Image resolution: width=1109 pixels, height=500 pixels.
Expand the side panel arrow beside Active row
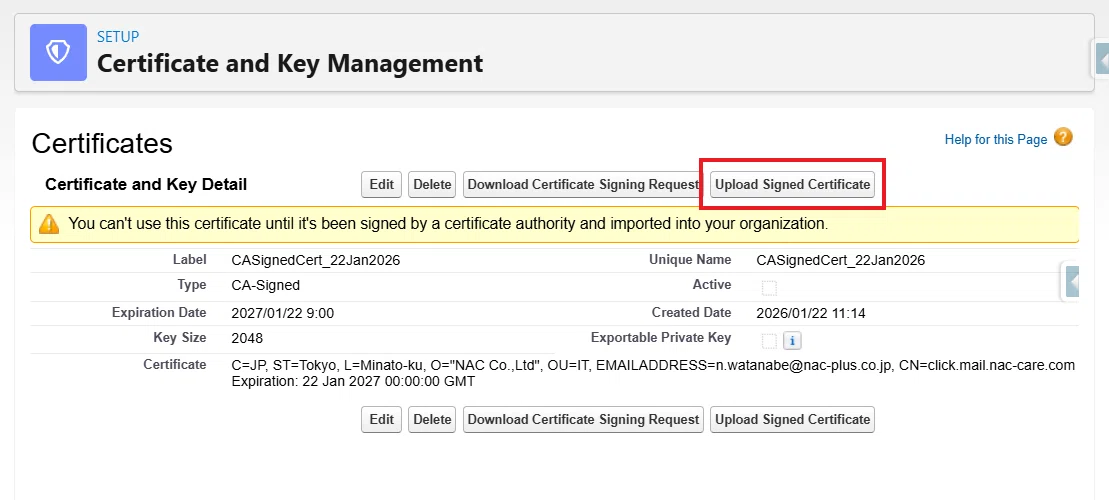(x=1072, y=281)
